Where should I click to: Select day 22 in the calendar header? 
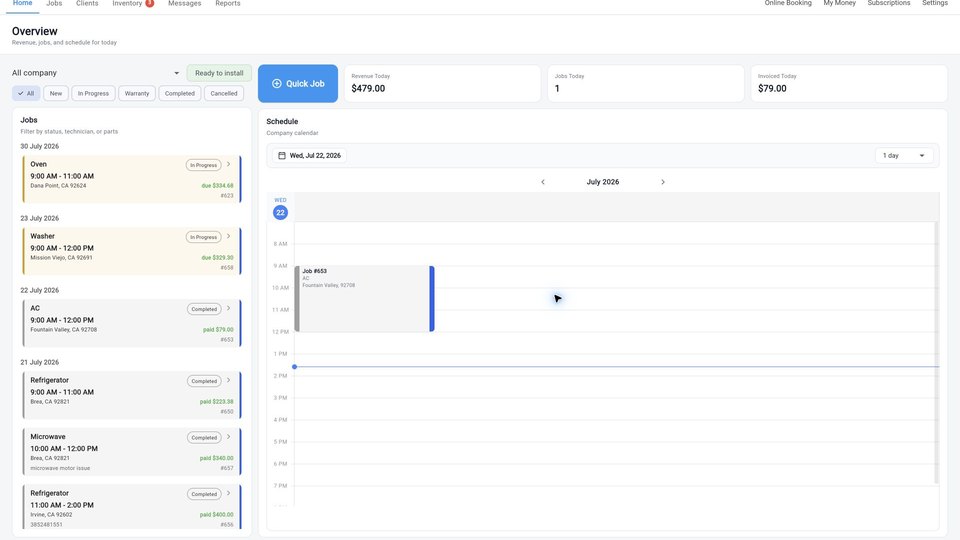pyautogui.click(x=280, y=212)
